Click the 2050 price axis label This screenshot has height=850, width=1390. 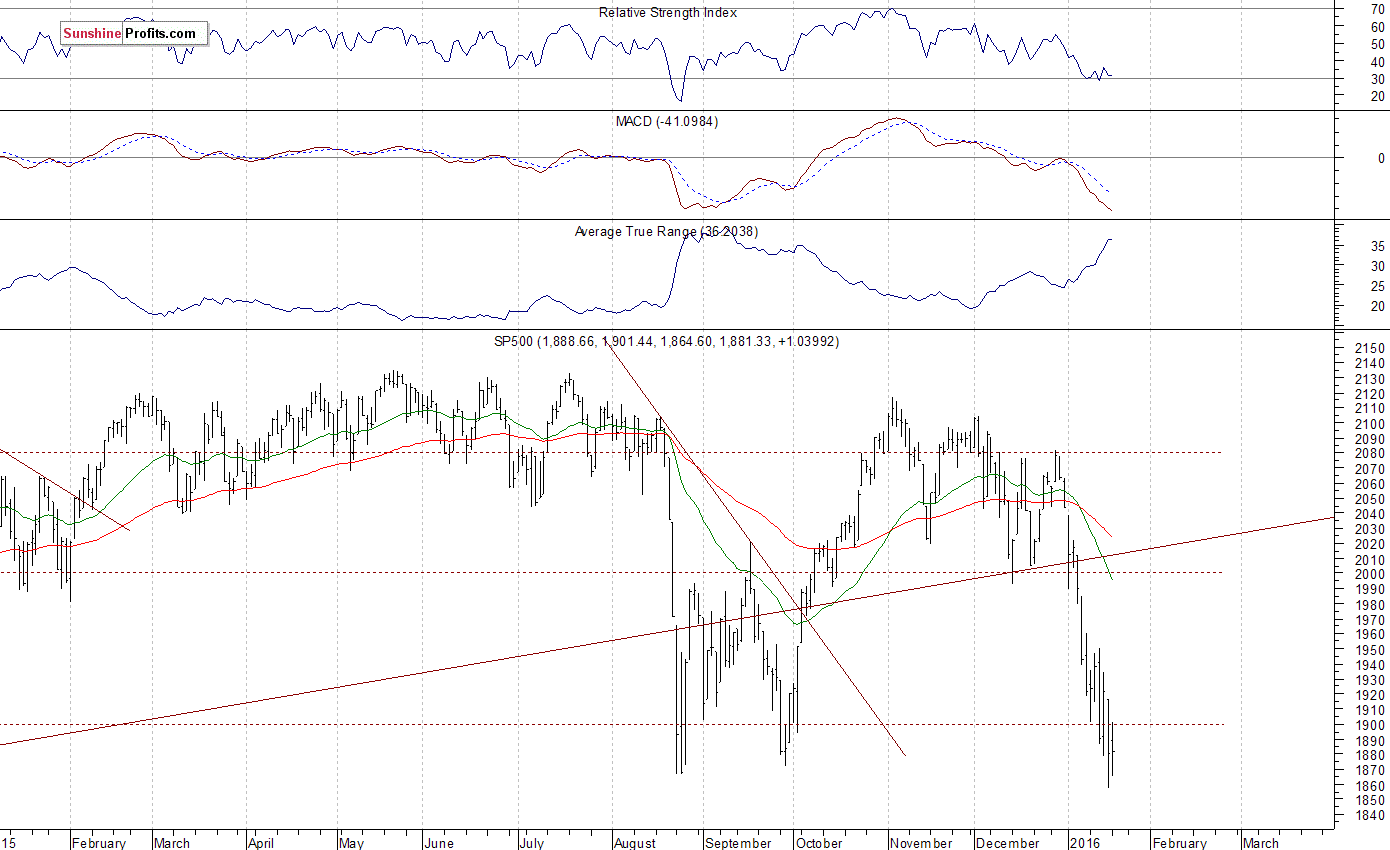click(x=1370, y=499)
